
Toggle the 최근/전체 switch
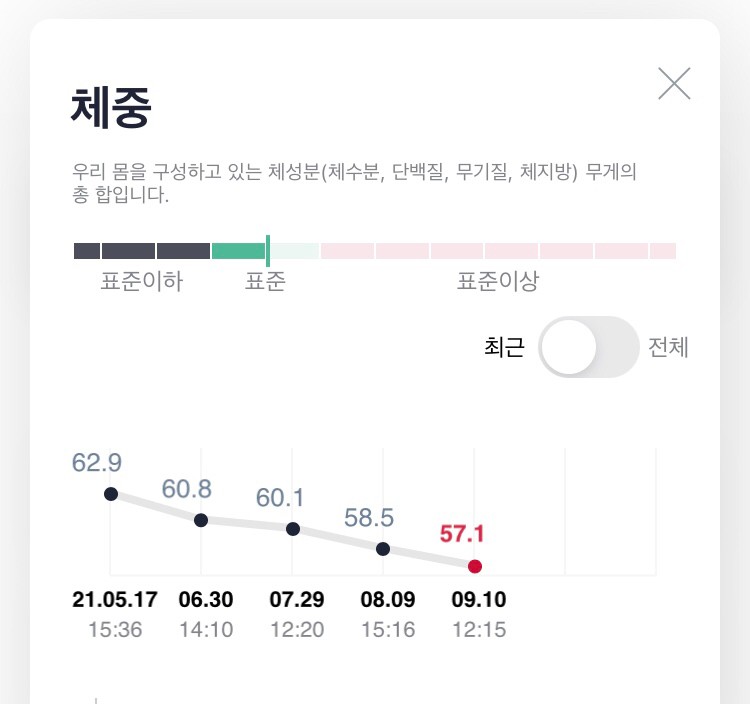pos(588,347)
